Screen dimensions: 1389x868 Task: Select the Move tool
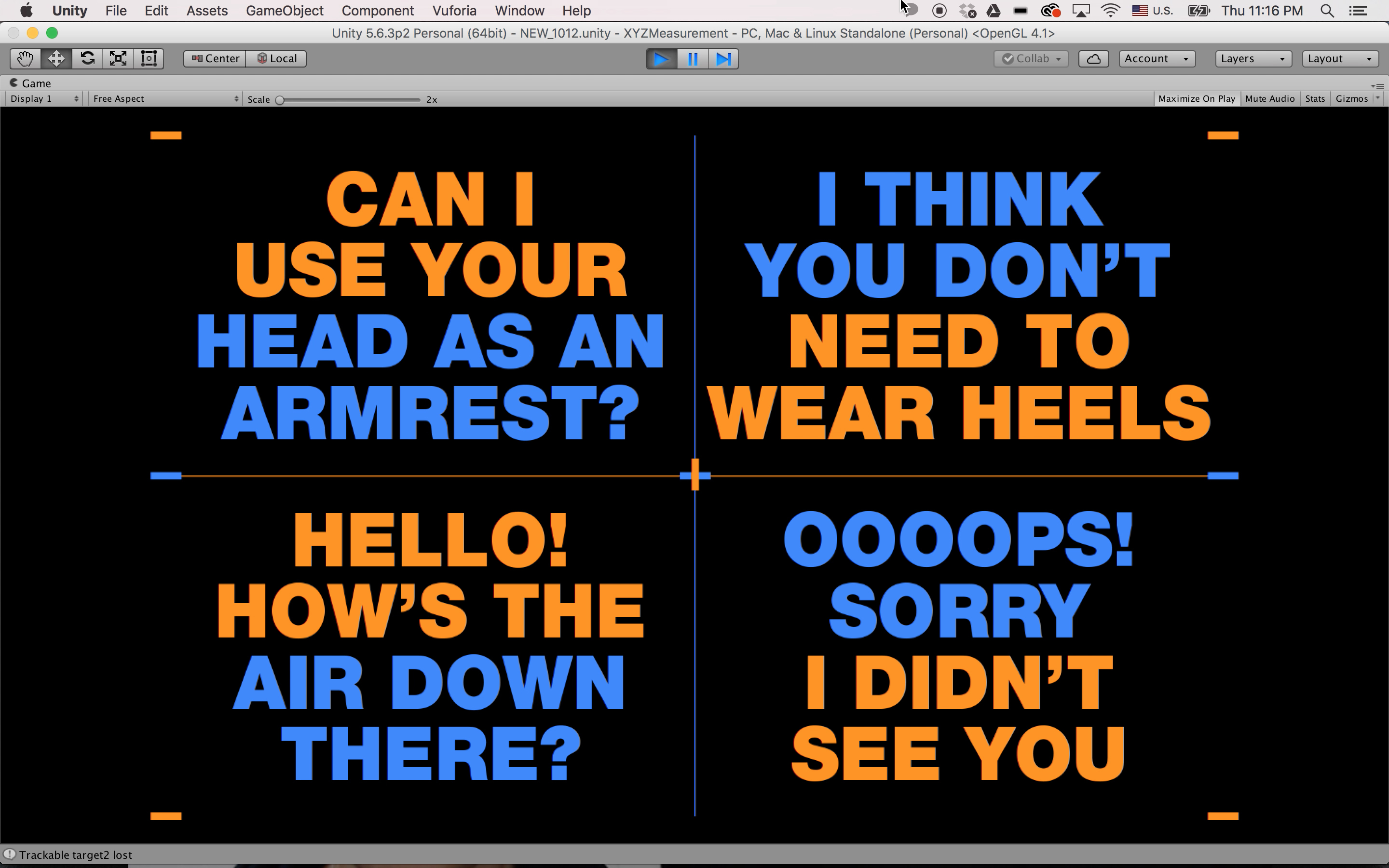coord(56,58)
